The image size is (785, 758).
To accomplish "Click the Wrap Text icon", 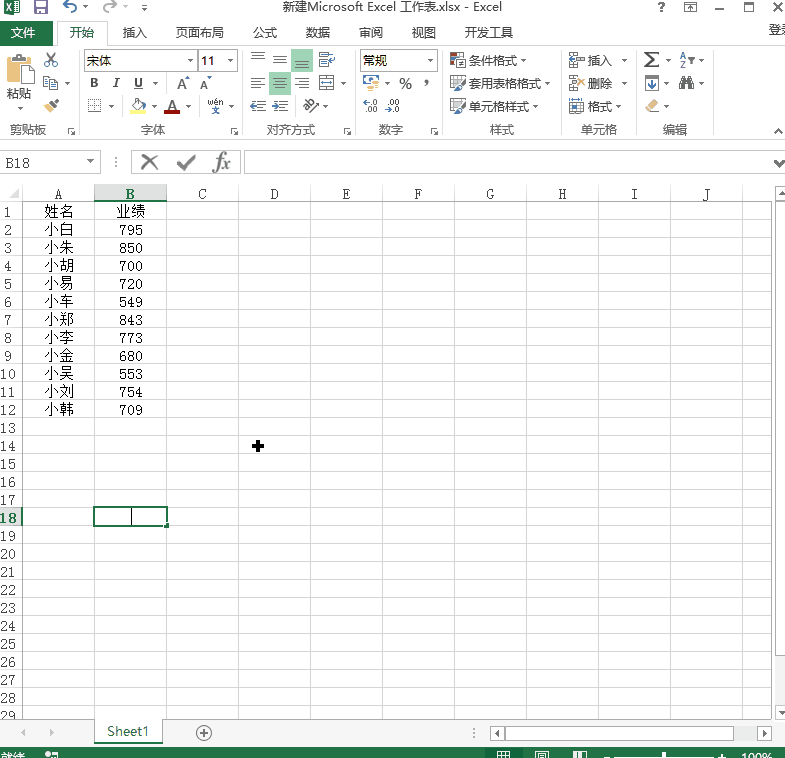I will pos(327,60).
